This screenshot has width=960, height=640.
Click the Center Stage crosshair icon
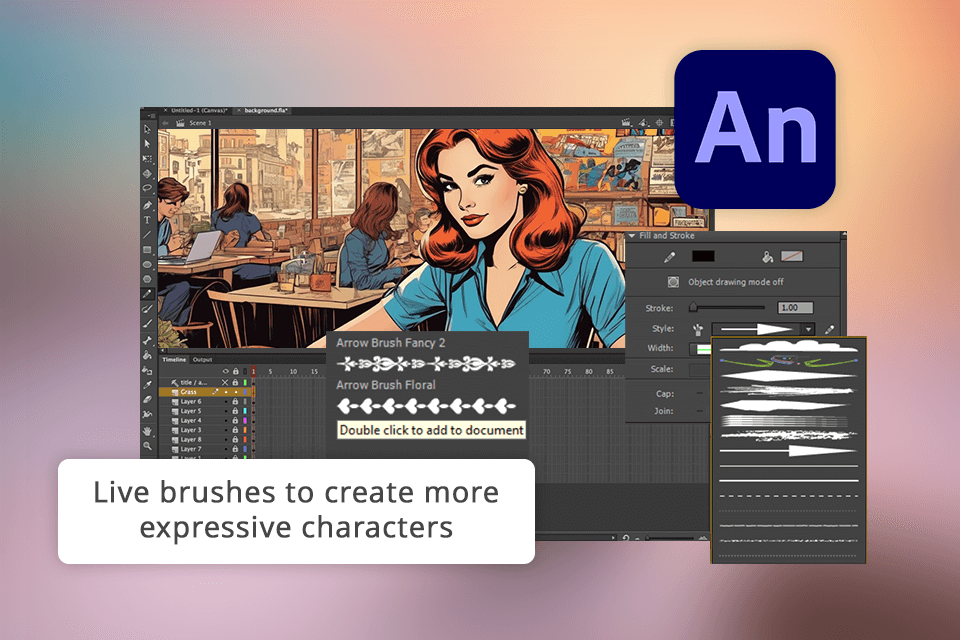659,122
